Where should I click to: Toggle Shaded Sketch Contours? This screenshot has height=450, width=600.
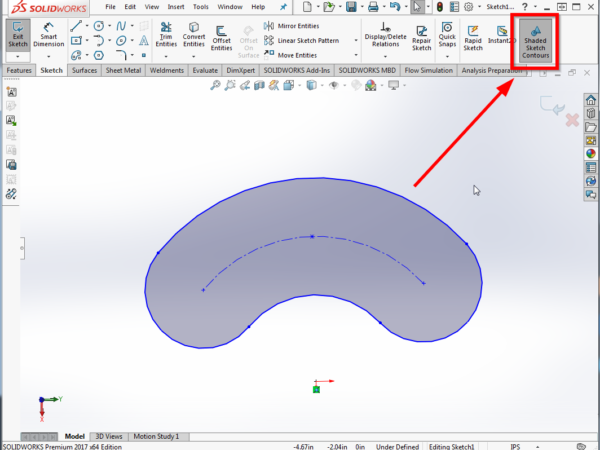(535, 40)
